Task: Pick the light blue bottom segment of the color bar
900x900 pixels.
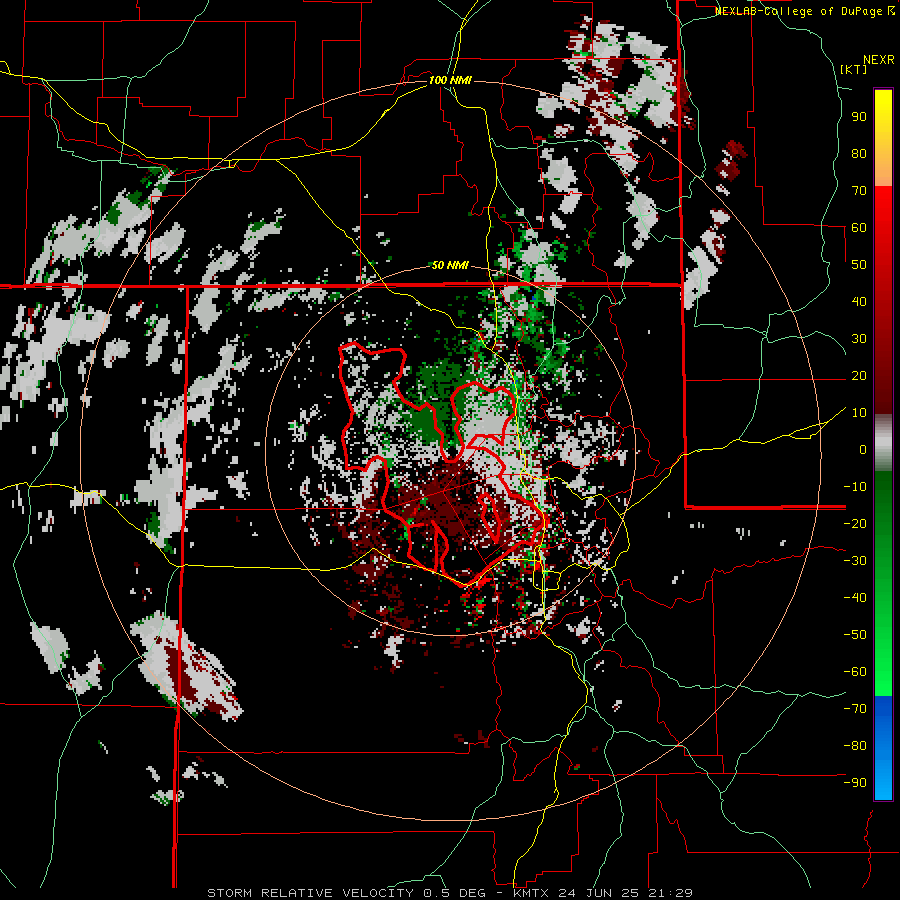Action: coord(883,778)
